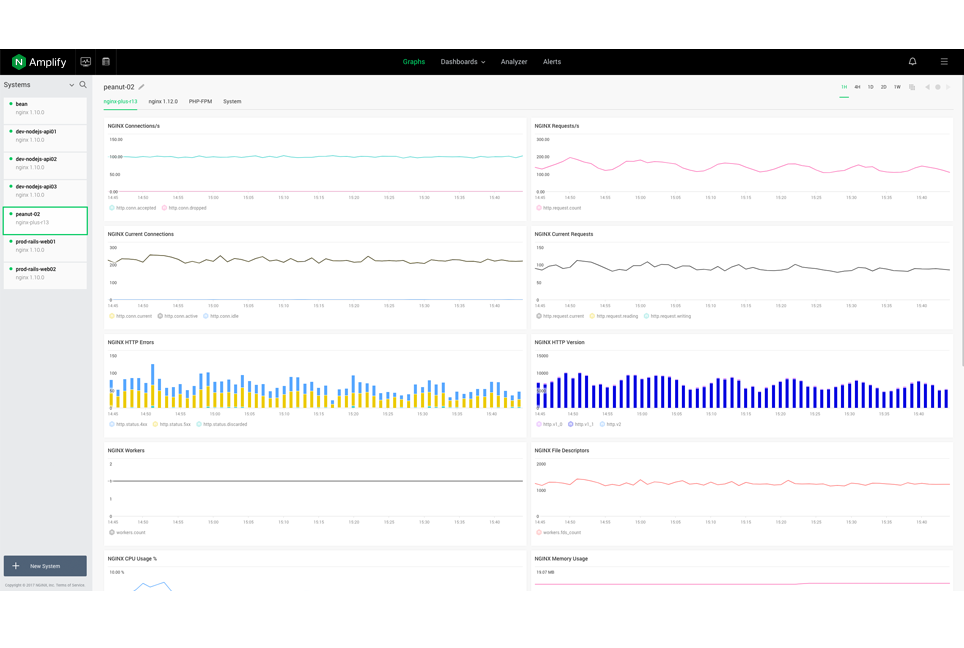Image resolution: width=964 pixels, height=648 pixels.
Task: Open the systems monitor view icon
Action: click(85, 61)
